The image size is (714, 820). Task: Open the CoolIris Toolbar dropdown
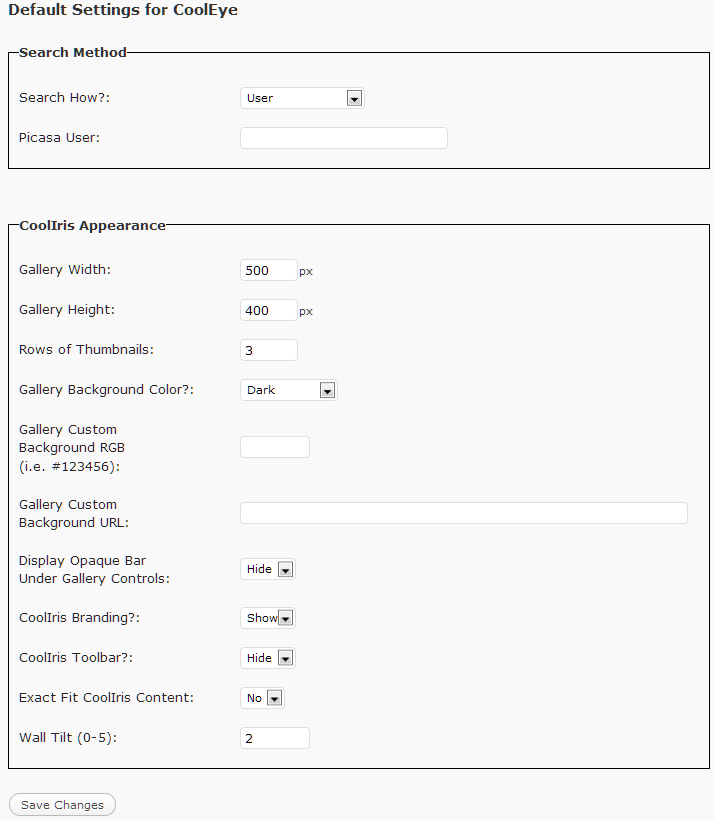click(268, 658)
